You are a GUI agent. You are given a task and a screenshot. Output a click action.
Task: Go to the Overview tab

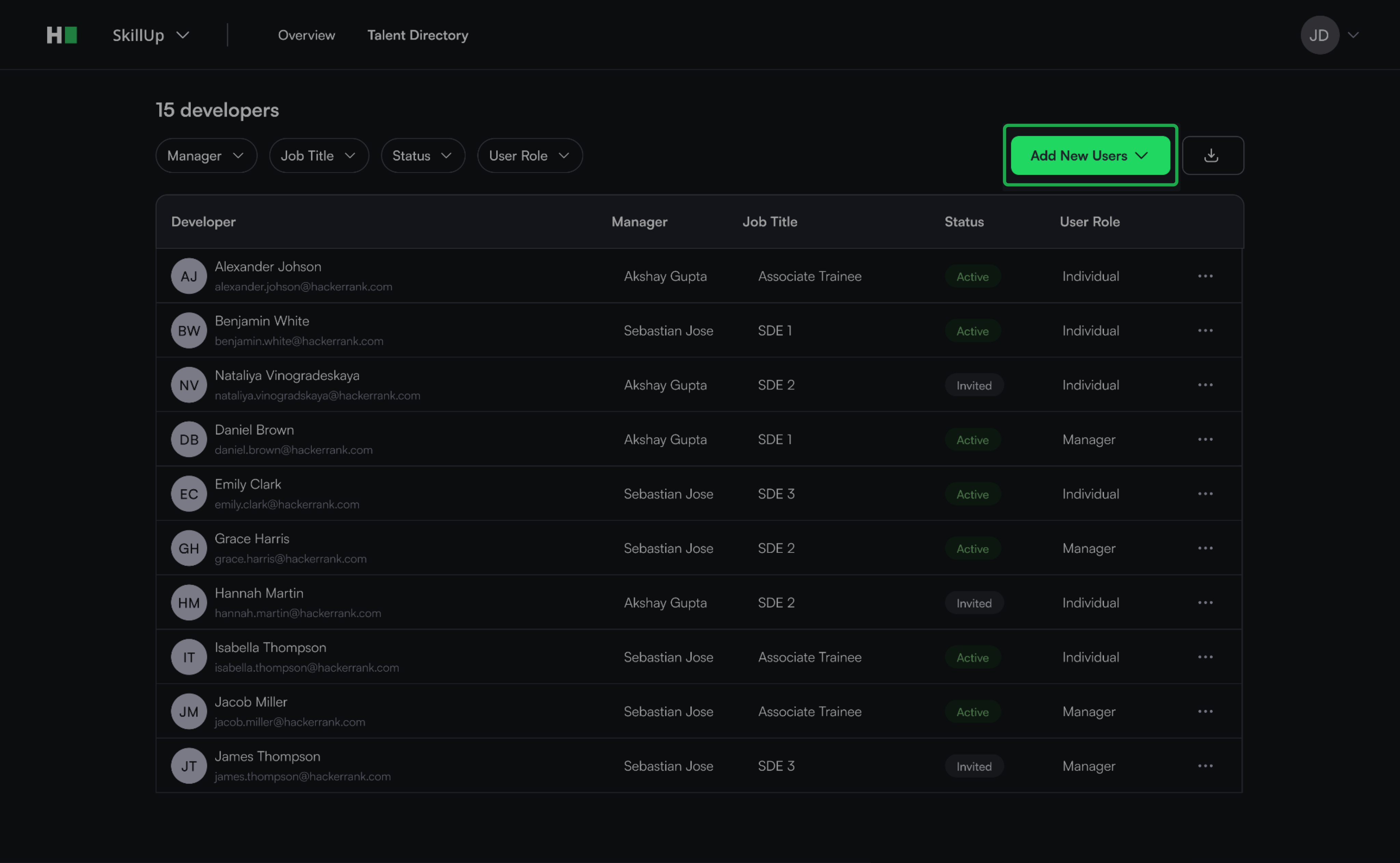(x=306, y=36)
